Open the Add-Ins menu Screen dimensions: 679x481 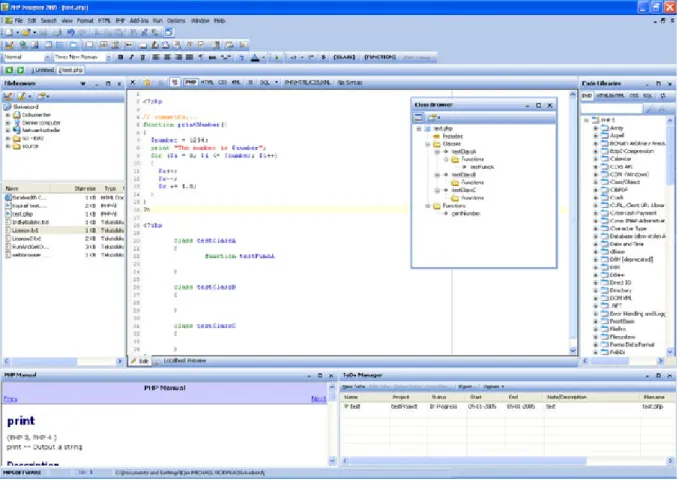(x=139, y=21)
